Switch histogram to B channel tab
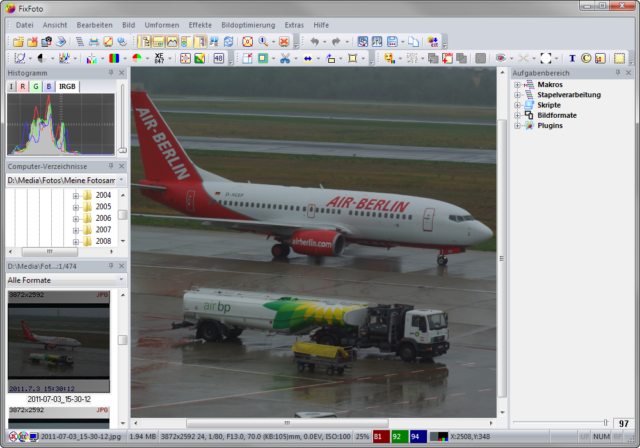The image size is (640, 448). [x=49, y=86]
